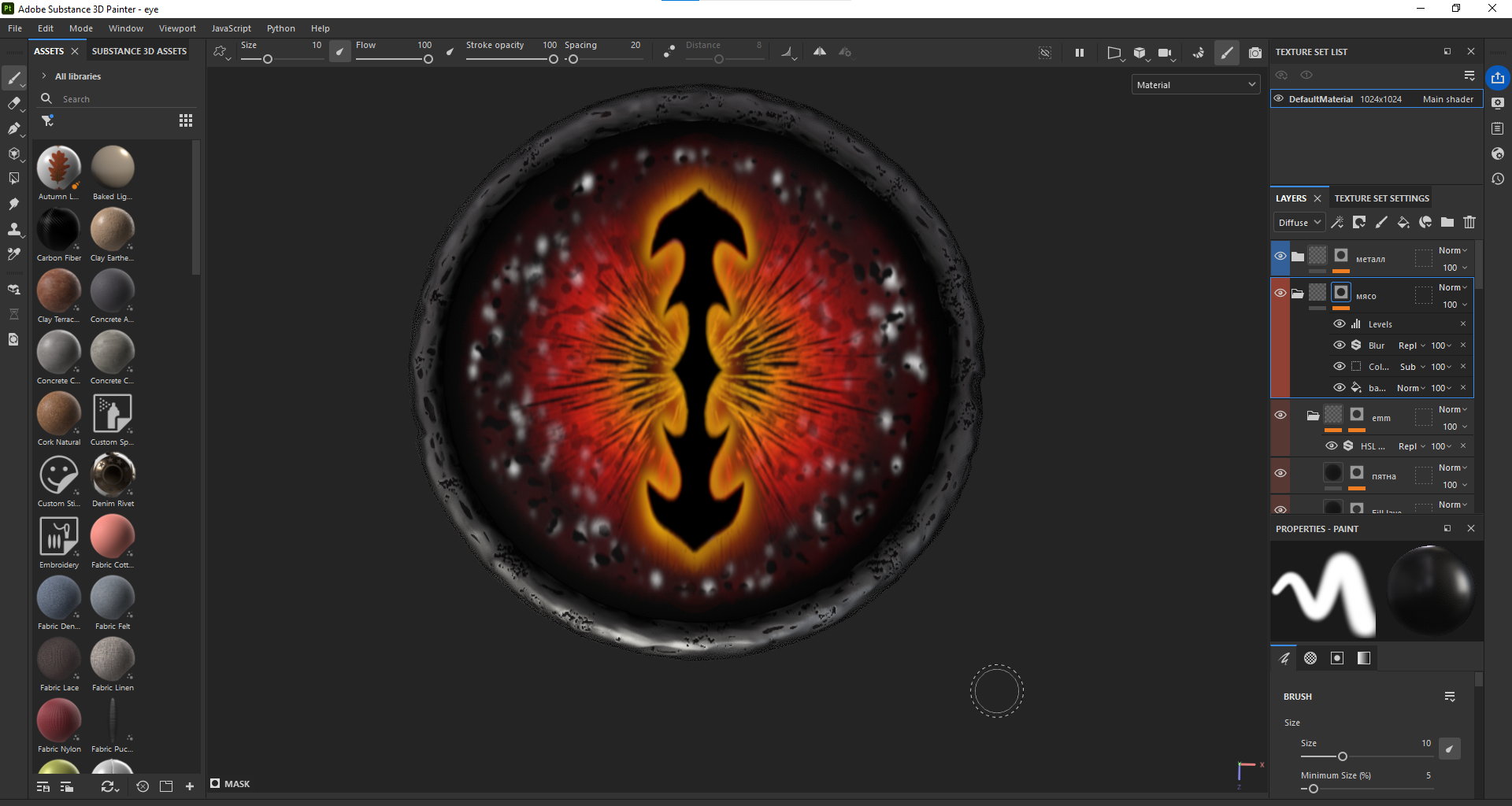This screenshot has height=806, width=1512.
Task: Pause engine computations button
Action: coord(1080,53)
